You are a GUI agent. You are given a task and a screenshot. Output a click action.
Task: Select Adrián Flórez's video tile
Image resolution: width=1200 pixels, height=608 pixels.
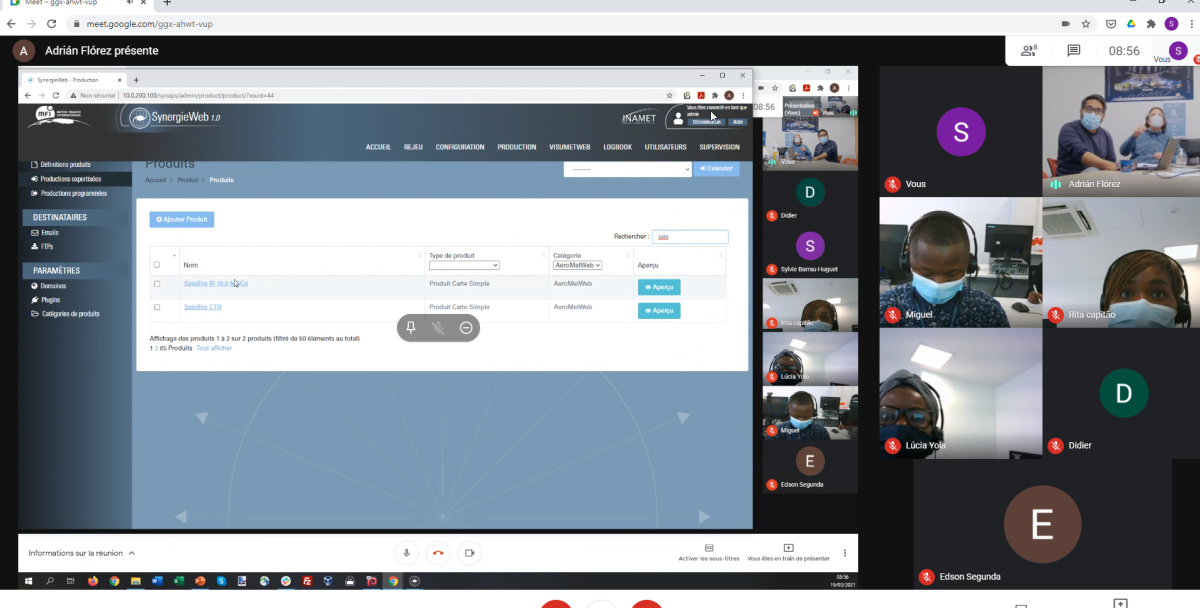pos(1121,129)
